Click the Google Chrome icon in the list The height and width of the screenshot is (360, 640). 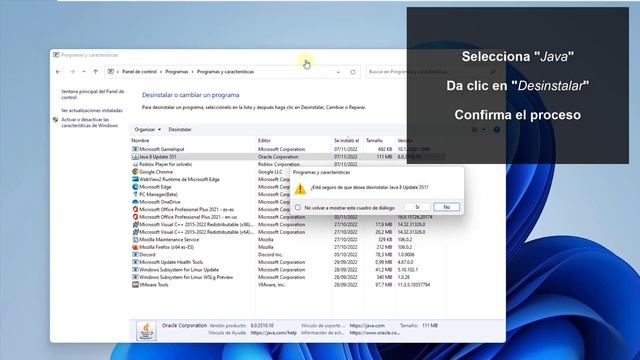point(135,172)
